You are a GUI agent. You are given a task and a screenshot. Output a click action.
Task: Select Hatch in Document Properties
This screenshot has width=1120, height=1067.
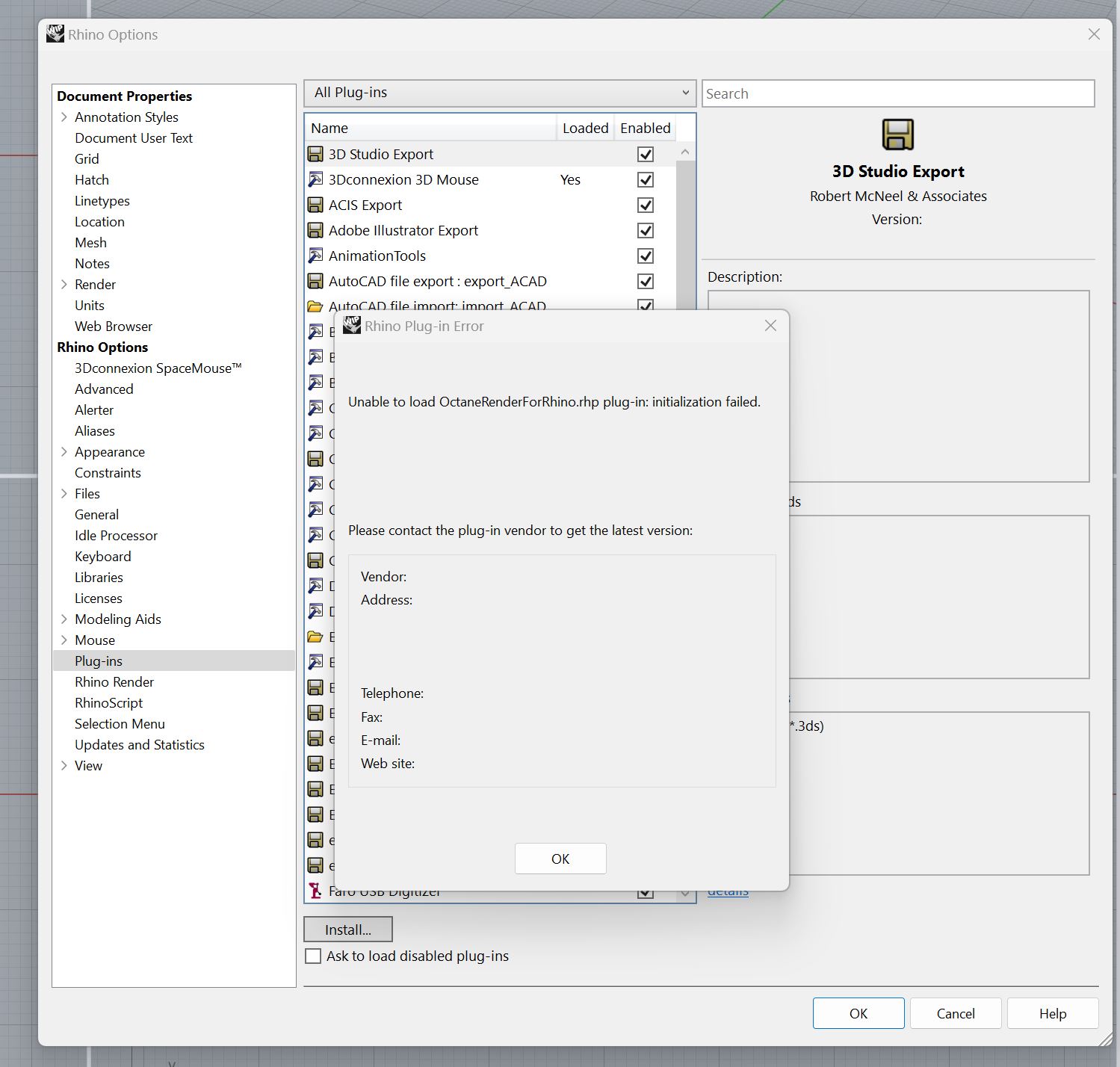coord(92,180)
